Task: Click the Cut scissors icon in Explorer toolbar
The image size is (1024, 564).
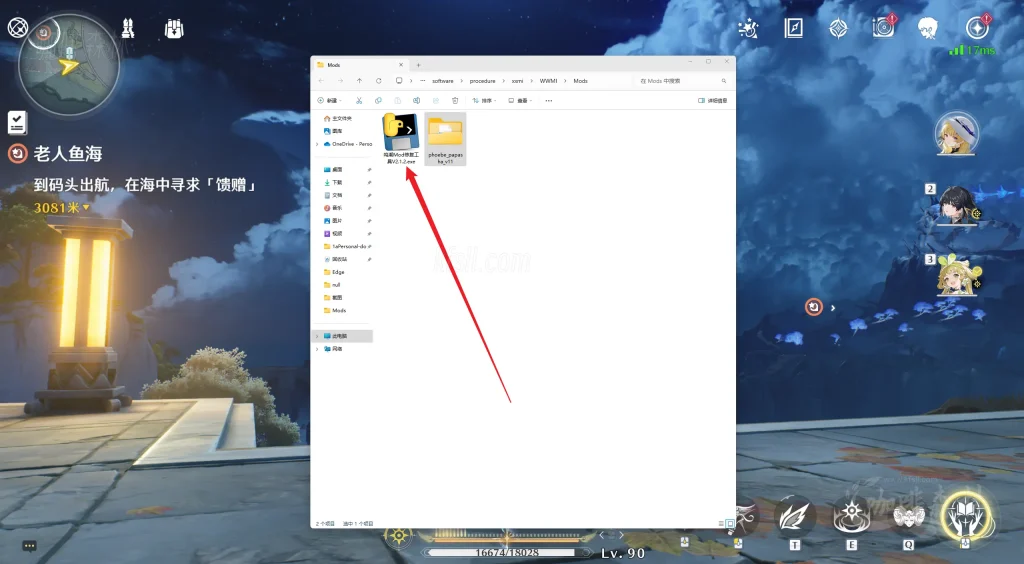Action: tap(359, 101)
